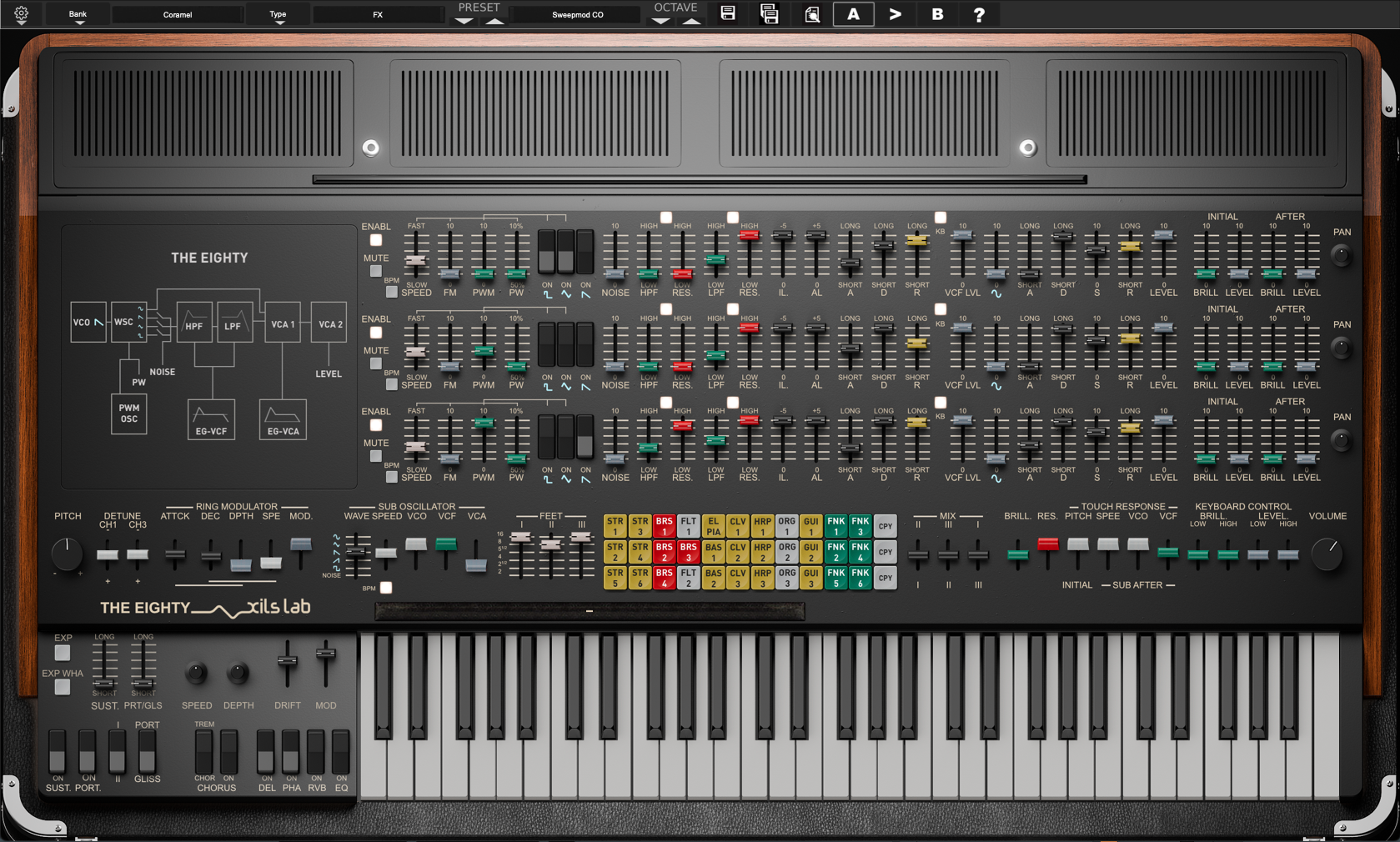Toggle the PHA phaser switch

tap(290, 751)
